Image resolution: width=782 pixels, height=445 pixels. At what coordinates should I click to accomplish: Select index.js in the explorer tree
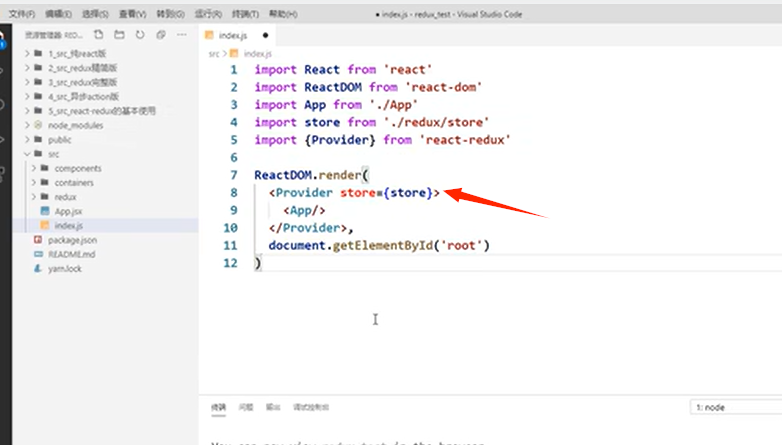pyautogui.click(x=68, y=225)
